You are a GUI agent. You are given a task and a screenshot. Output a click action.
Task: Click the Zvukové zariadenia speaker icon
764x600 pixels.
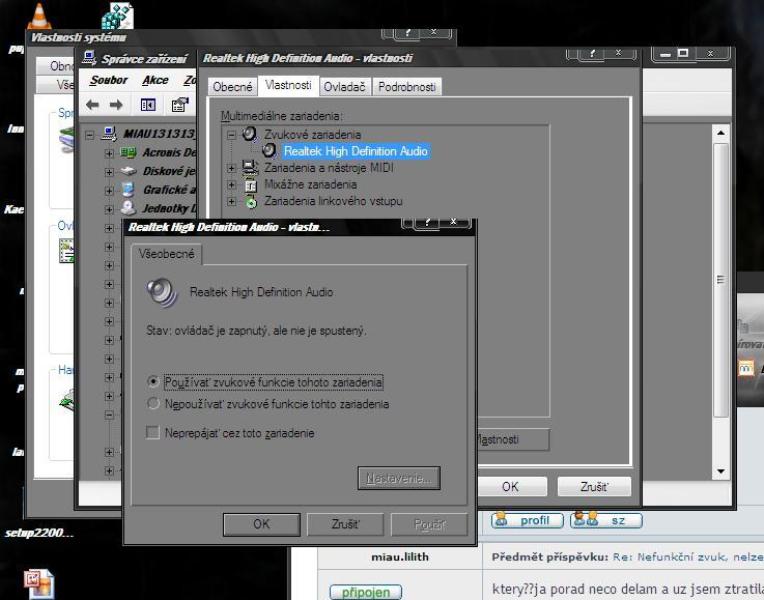pyautogui.click(x=249, y=134)
